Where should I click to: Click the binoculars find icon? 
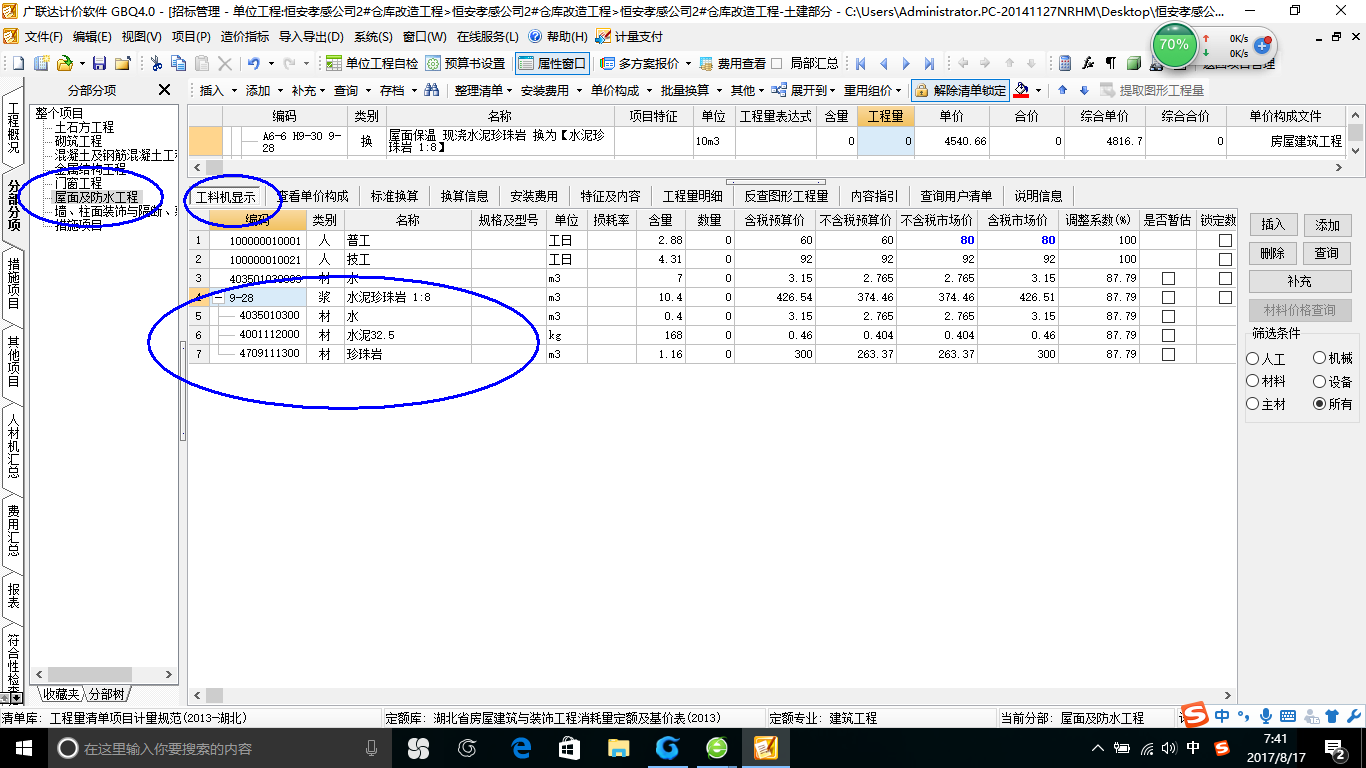432,90
